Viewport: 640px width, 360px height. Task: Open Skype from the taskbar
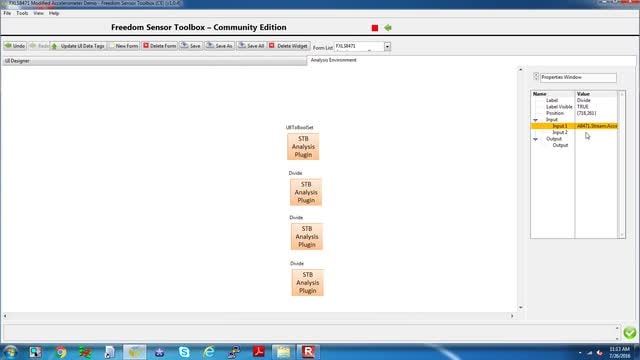tap(184, 352)
